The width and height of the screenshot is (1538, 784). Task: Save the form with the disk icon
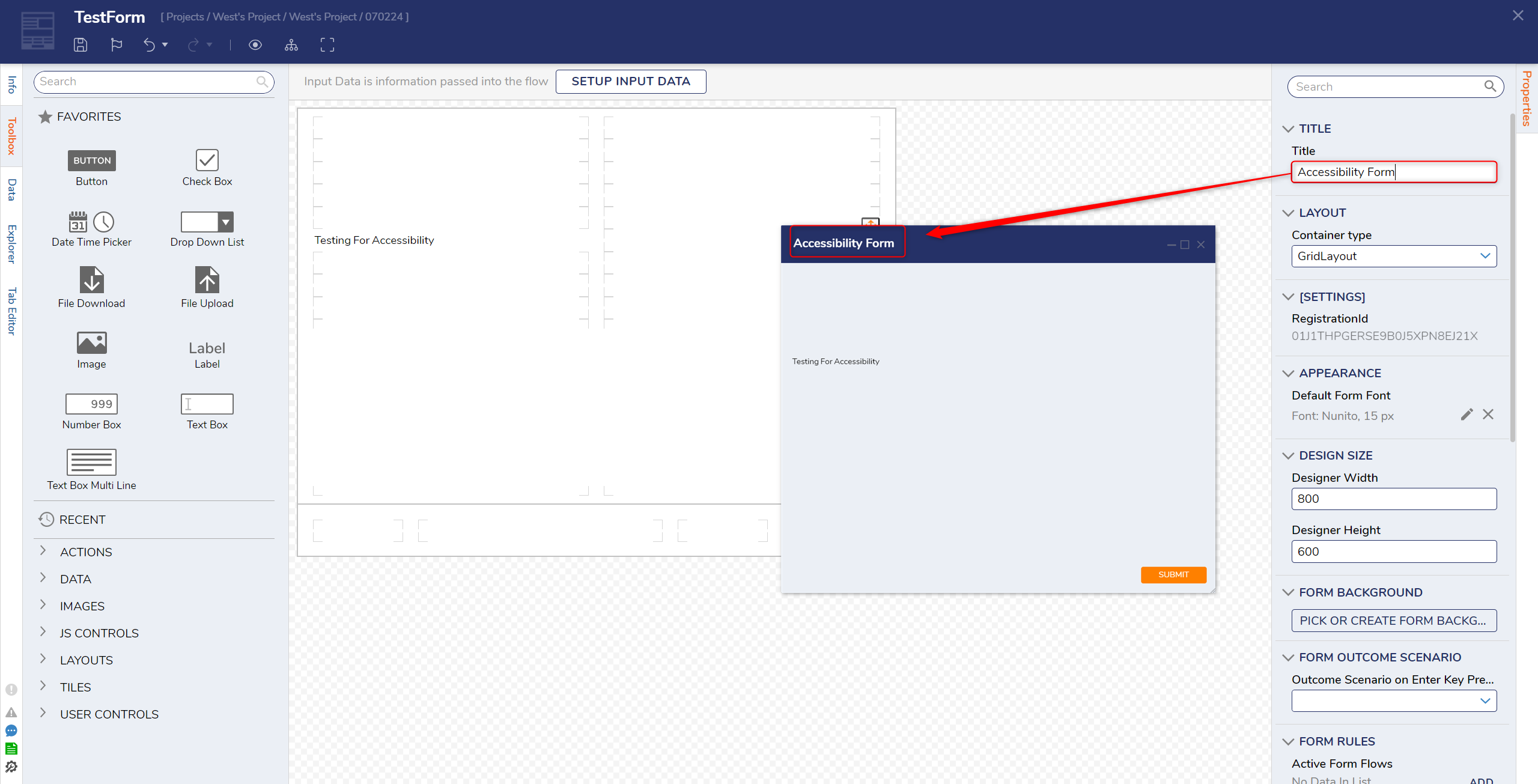tap(81, 44)
